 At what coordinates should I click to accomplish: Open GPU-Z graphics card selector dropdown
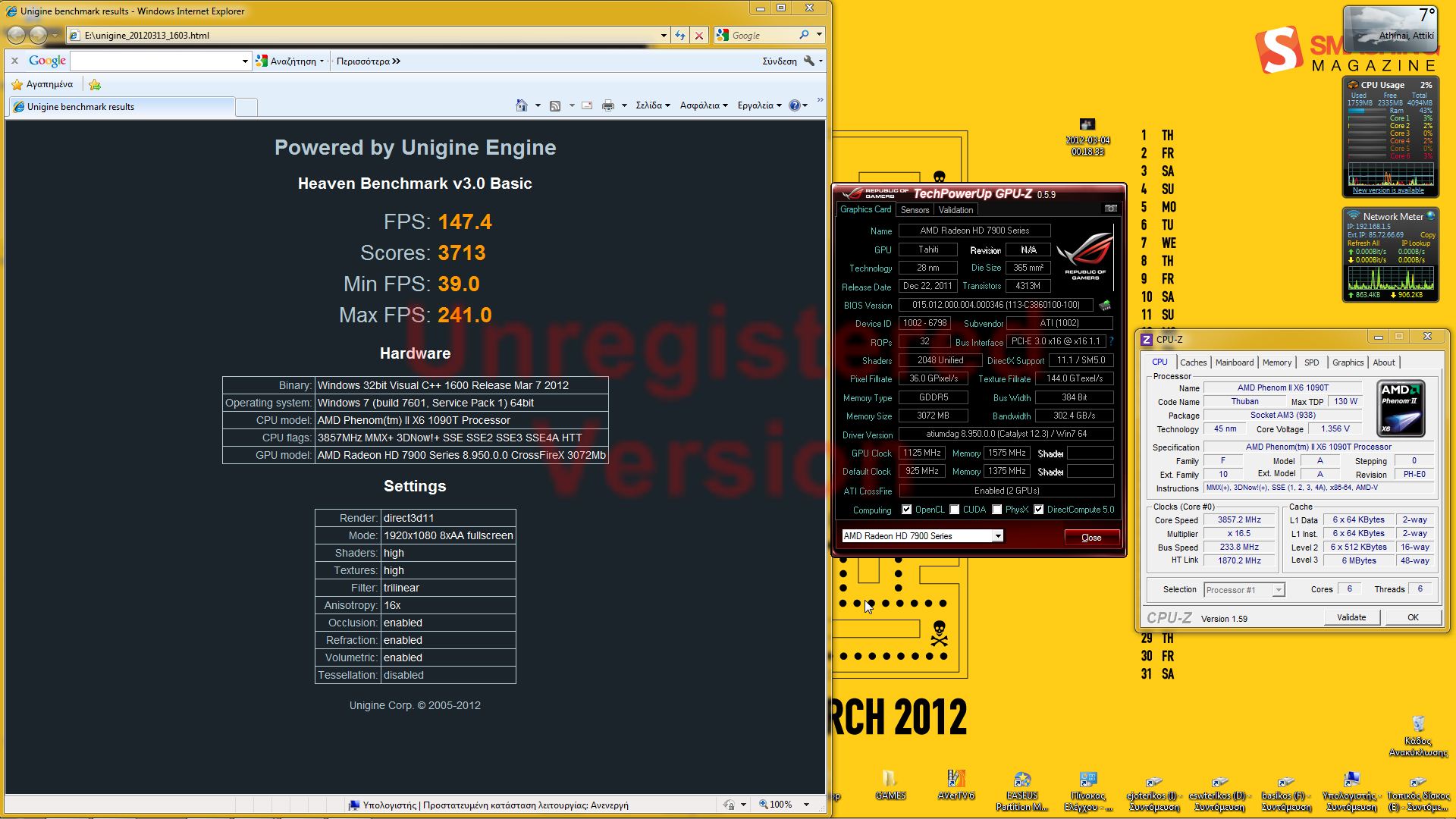pyautogui.click(x=998, y=536)
